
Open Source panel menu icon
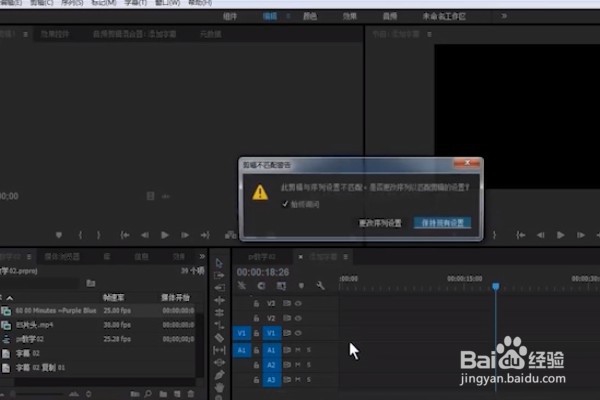25,34
